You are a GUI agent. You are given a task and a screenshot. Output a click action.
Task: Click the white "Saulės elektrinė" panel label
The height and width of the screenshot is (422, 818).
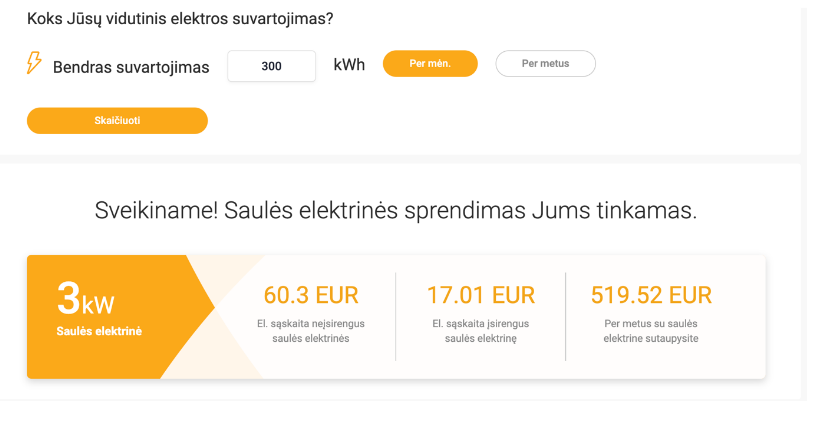click(x=100, y=331)
